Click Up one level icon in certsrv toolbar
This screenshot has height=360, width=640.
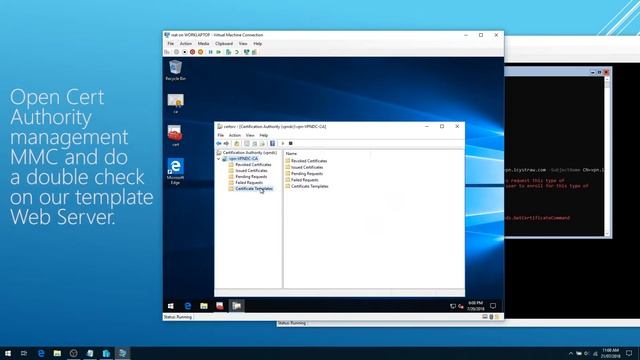(x=237, y=144)
